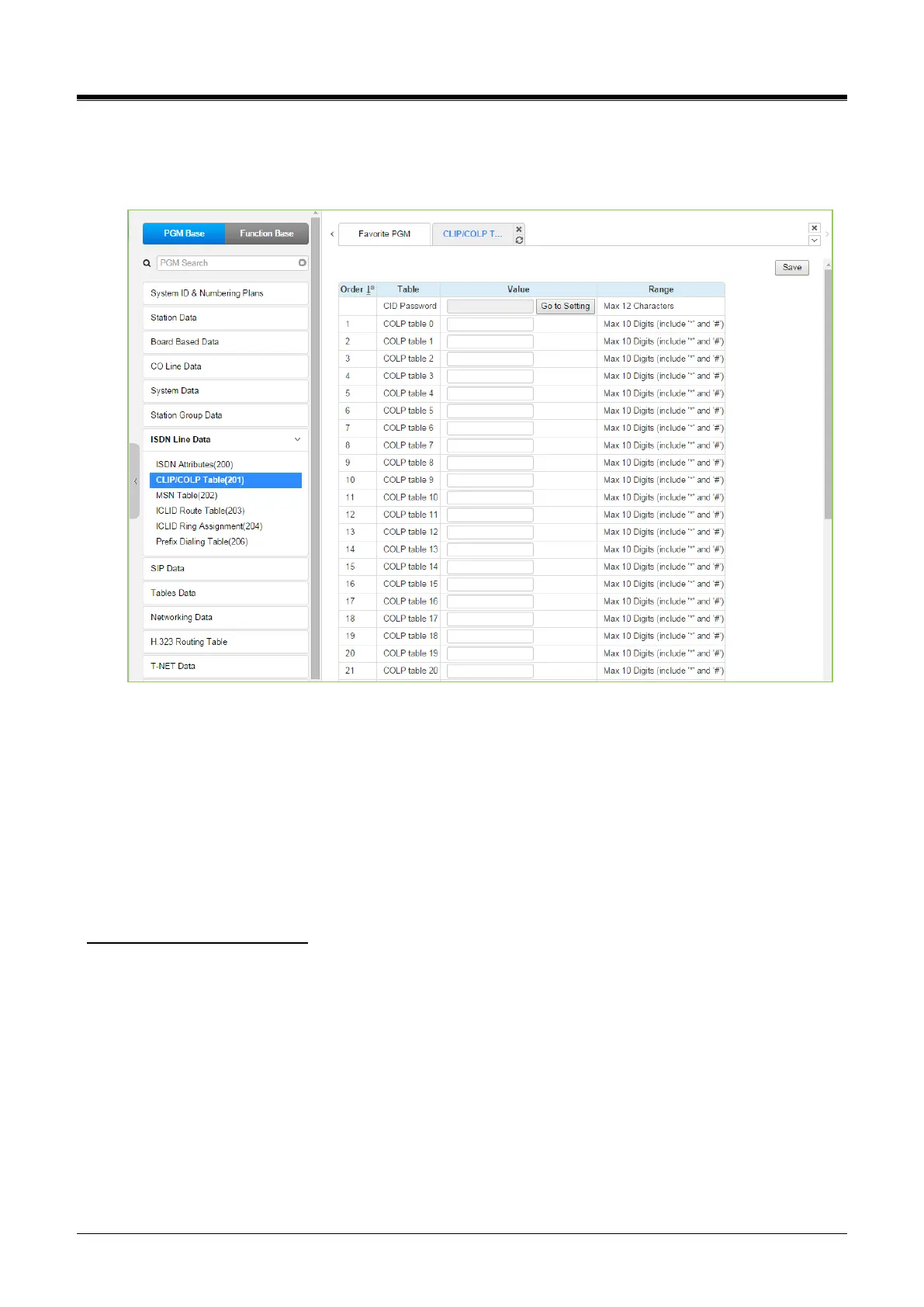Open the Favorite PGM tab
This screenshot has height=1307, width=924.
pos(384,234)
